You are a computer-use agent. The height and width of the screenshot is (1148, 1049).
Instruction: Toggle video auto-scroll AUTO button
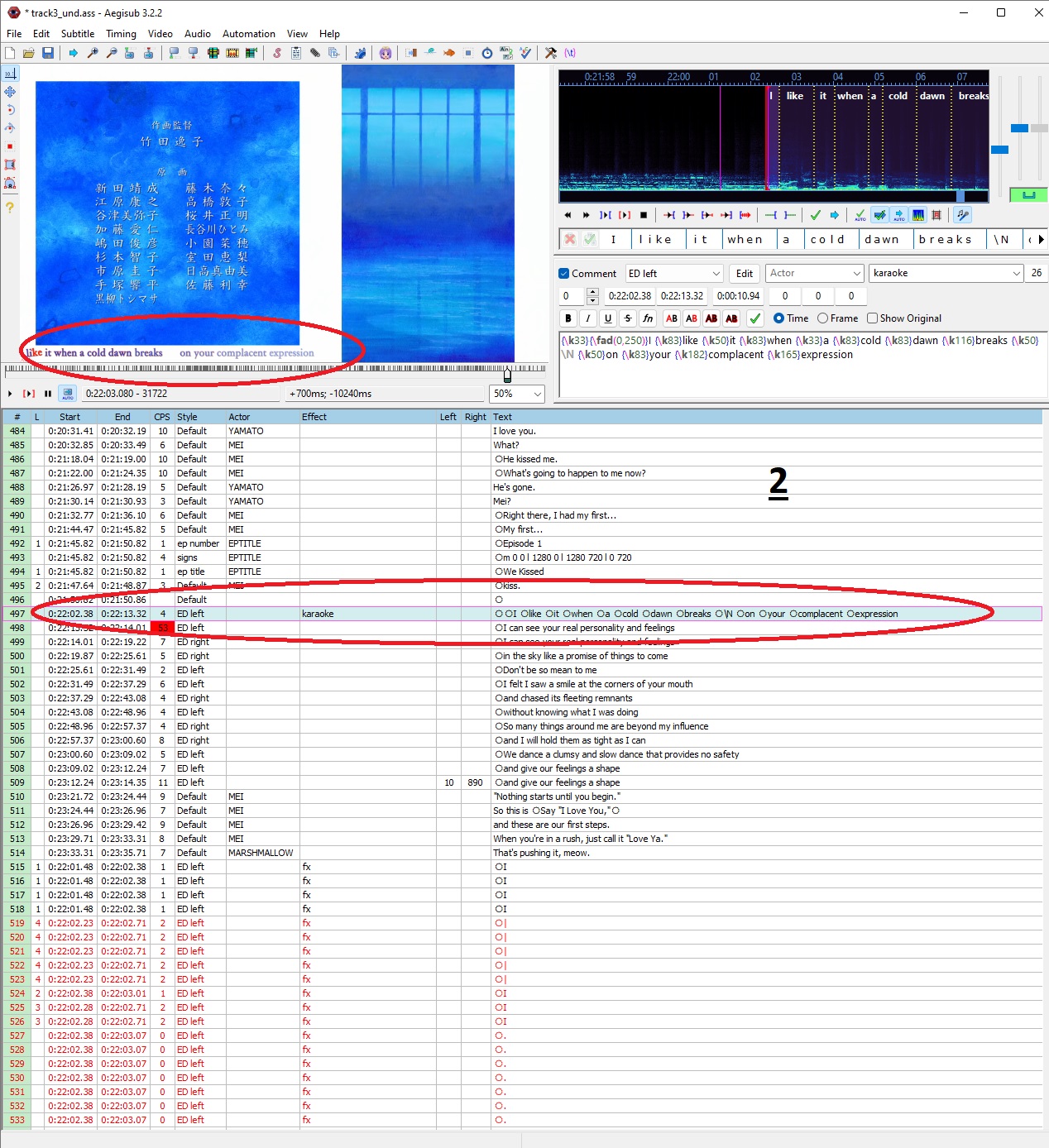click(68, 394)
